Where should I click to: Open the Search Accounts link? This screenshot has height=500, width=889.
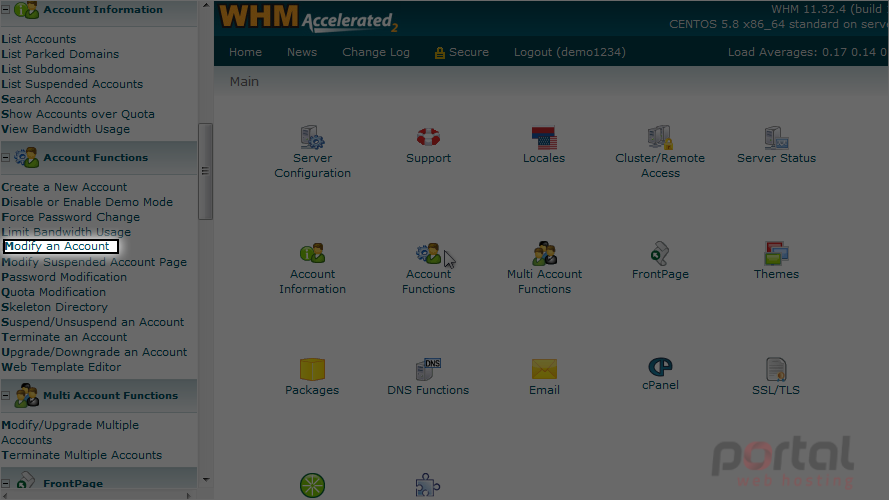49,99
